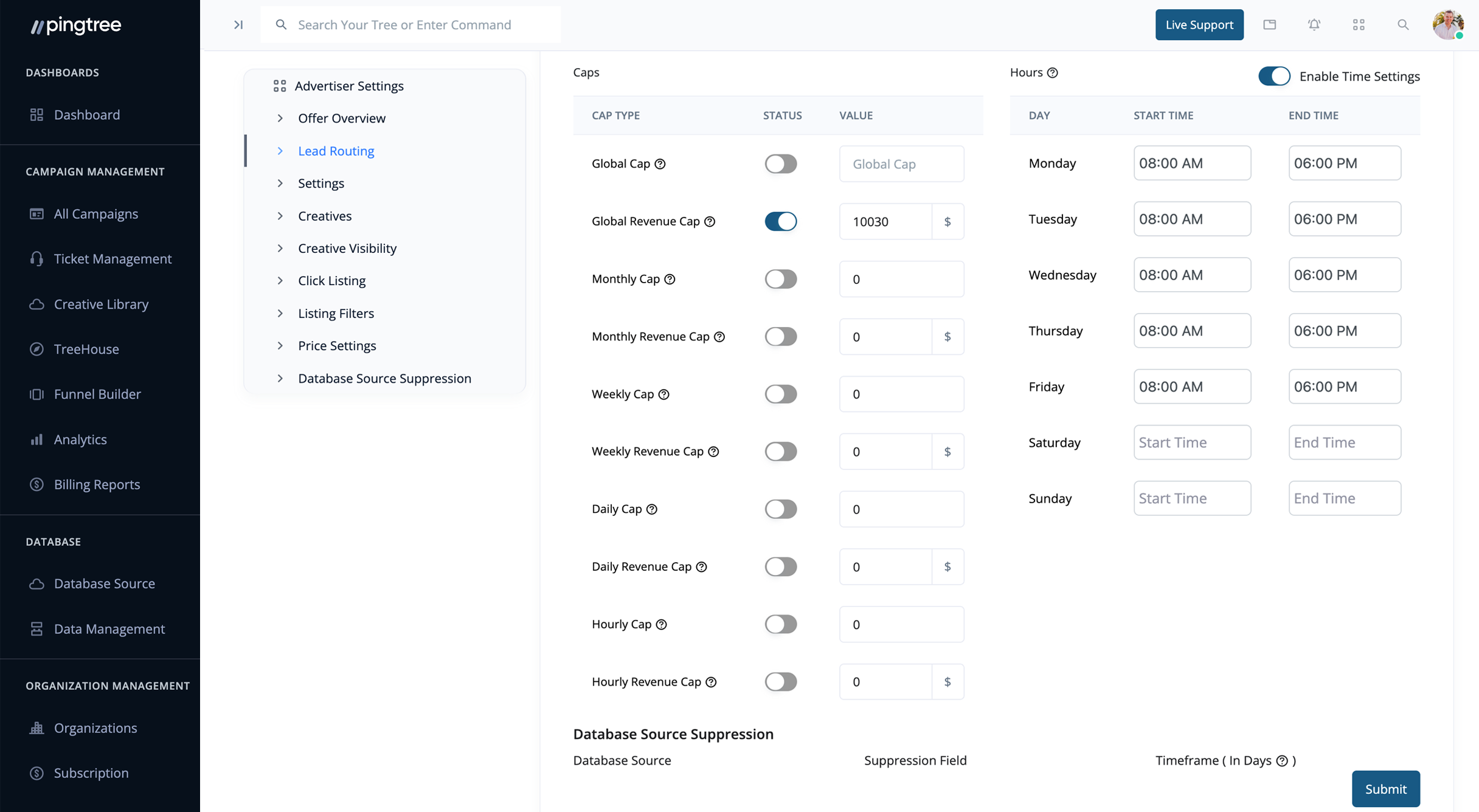Open the window panel icon near Live Support
This screenshot has width=1479, height=812.
click(1270, 25)
